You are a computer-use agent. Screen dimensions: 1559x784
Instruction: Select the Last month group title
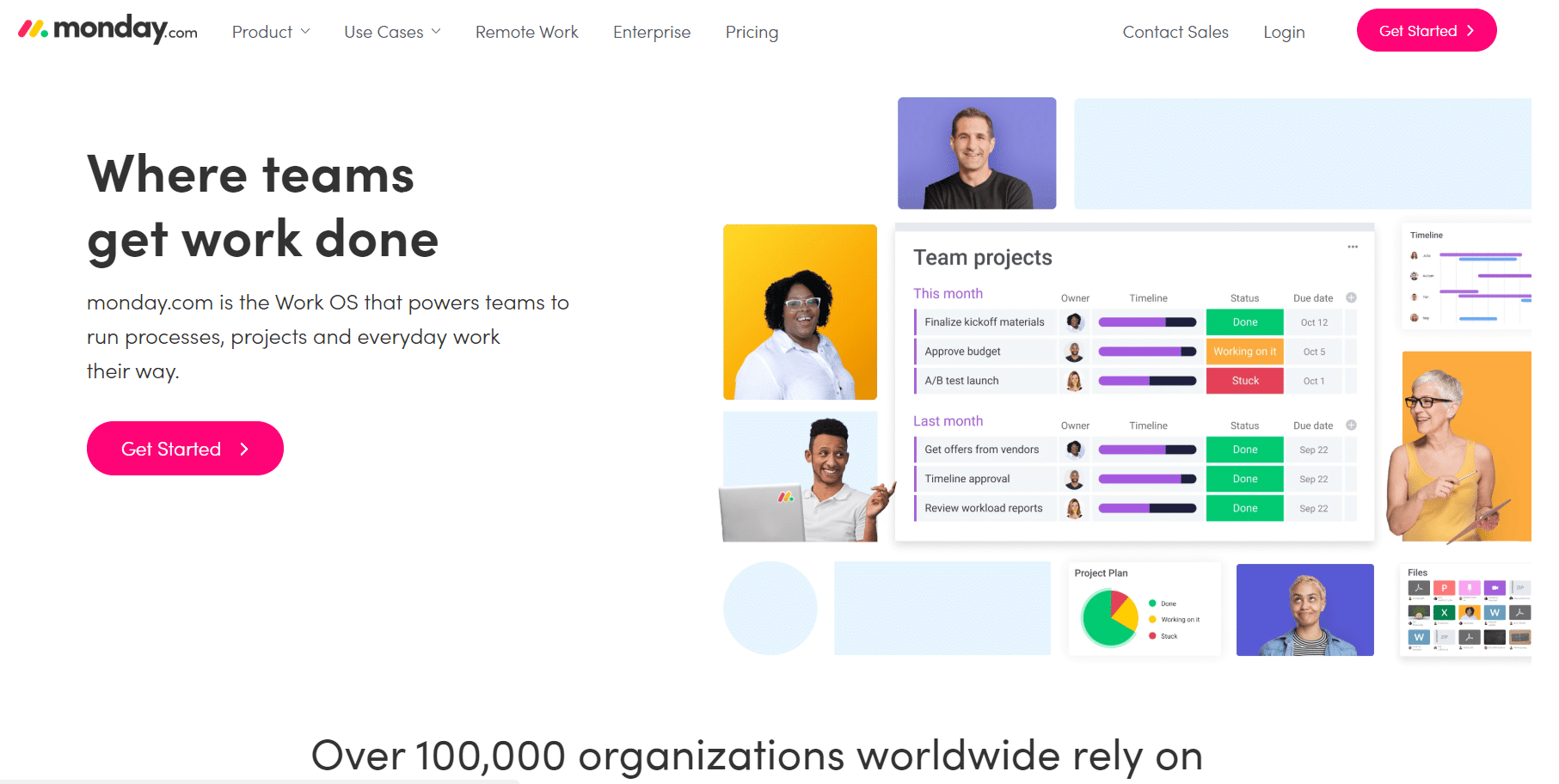tap(948, 420)
